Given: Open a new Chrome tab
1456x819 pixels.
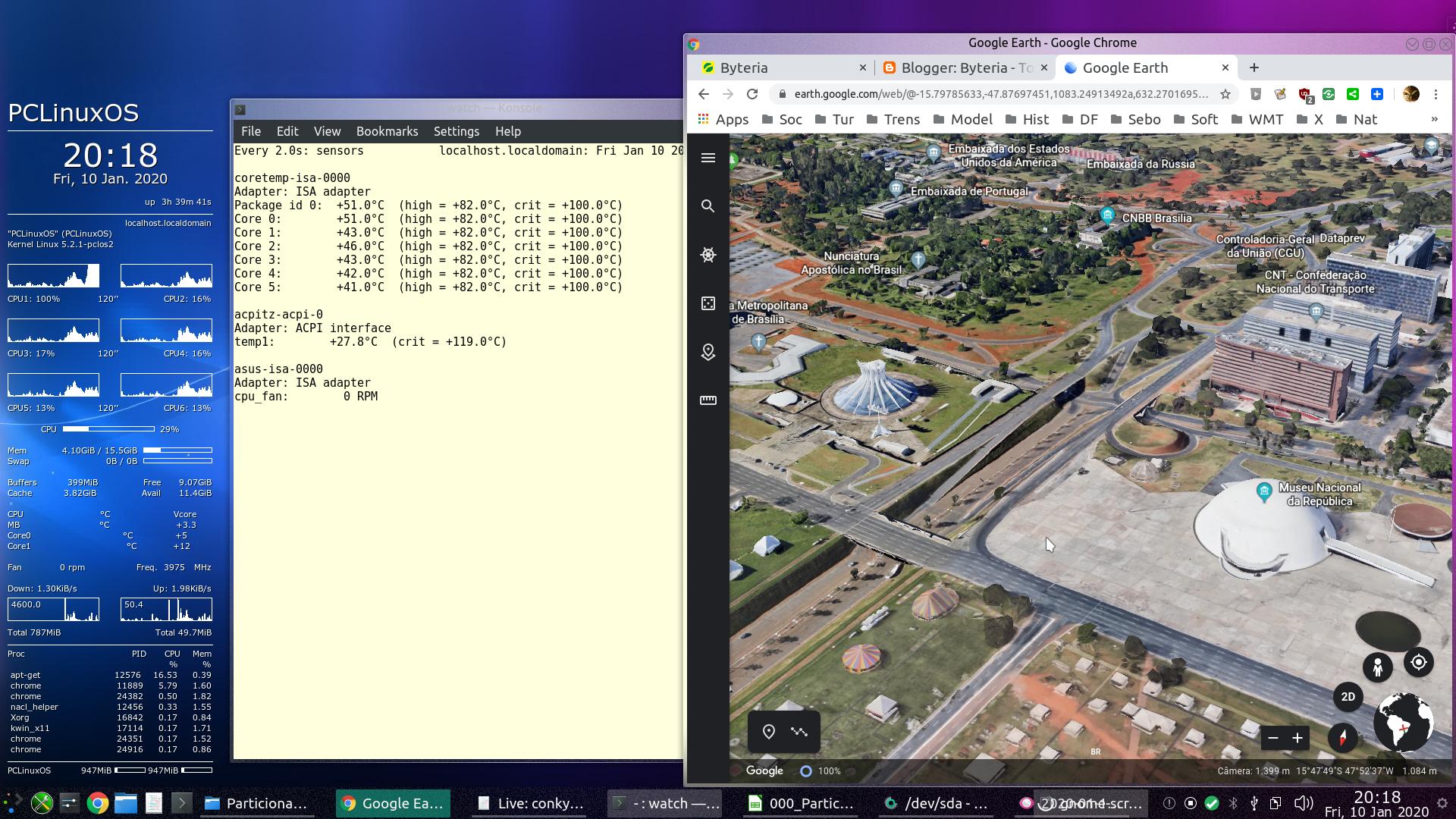Looking at the screenshot, I should [x=1254, y=67].
